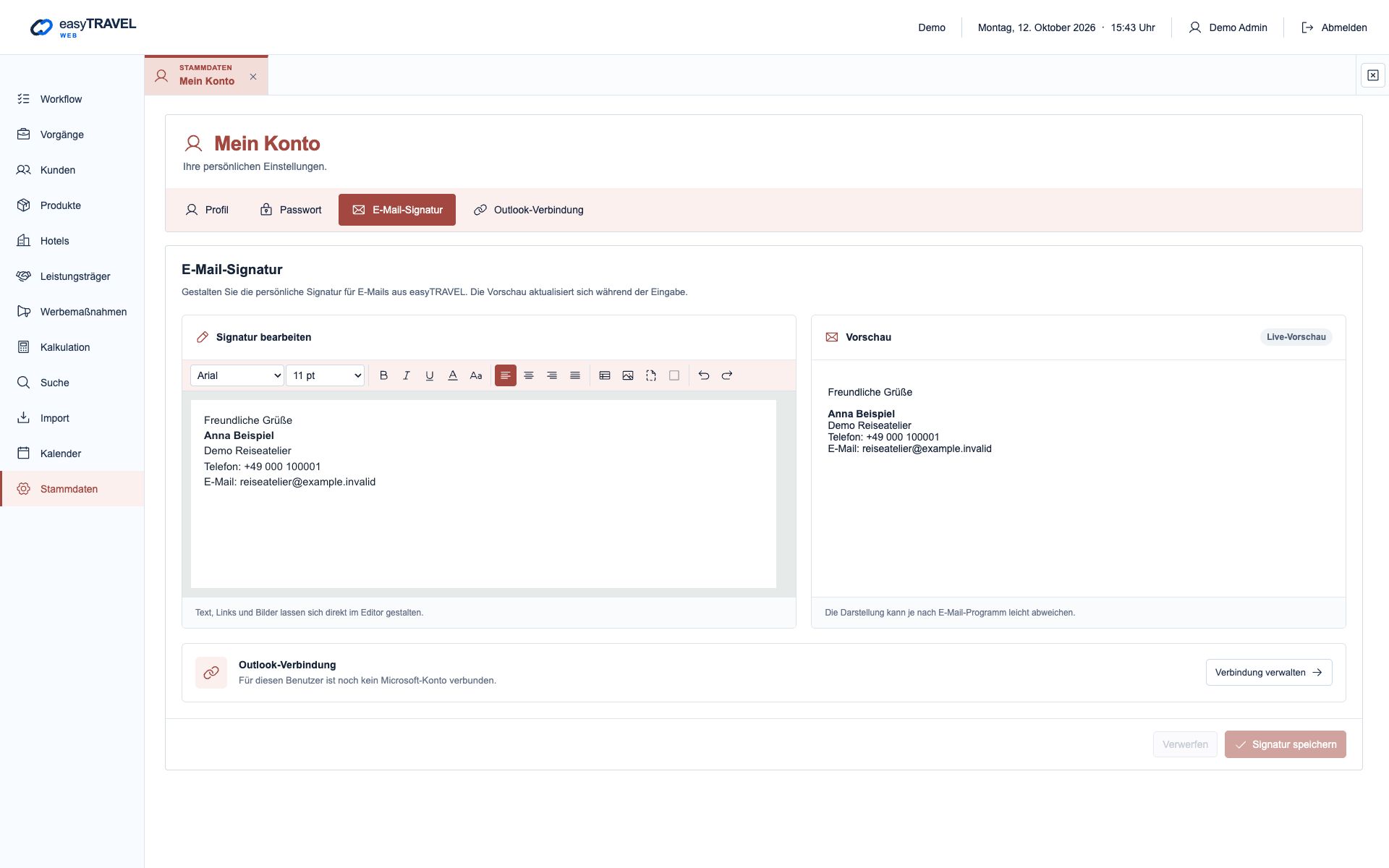Open Suche in the sidebar
Image resolution: width=1389 pixels, height=868 pixels.
pyautogui.click(x=72, y=383)
